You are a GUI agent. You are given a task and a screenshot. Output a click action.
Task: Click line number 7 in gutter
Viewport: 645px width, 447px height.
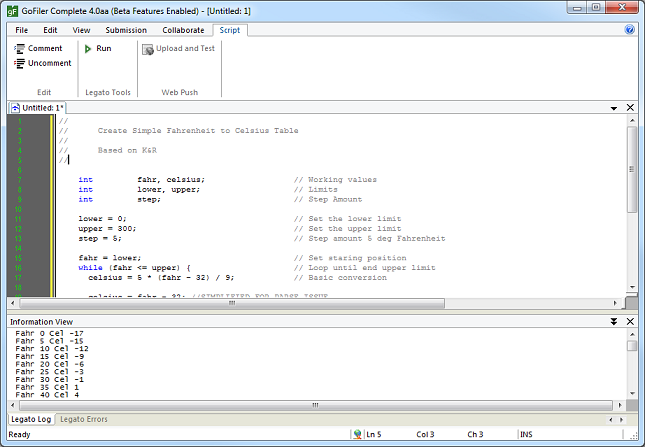(19, 180)
